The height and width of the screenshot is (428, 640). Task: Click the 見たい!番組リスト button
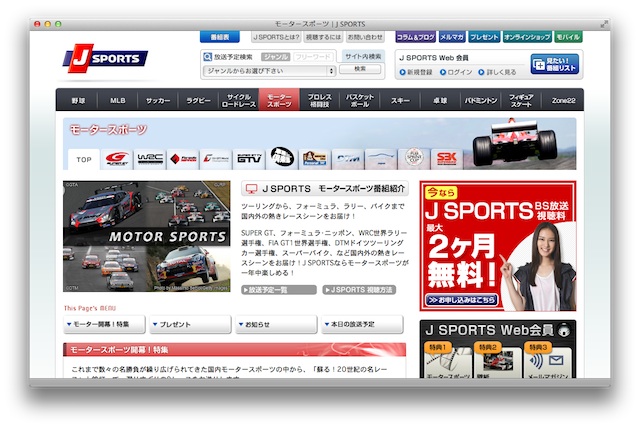tap(555, 64)
